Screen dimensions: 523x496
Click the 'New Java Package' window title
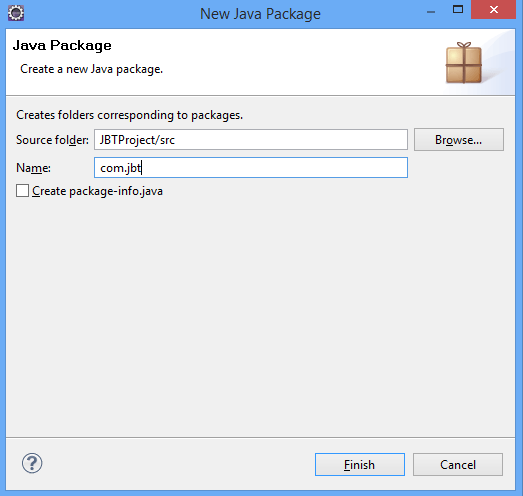coord(260,14)
